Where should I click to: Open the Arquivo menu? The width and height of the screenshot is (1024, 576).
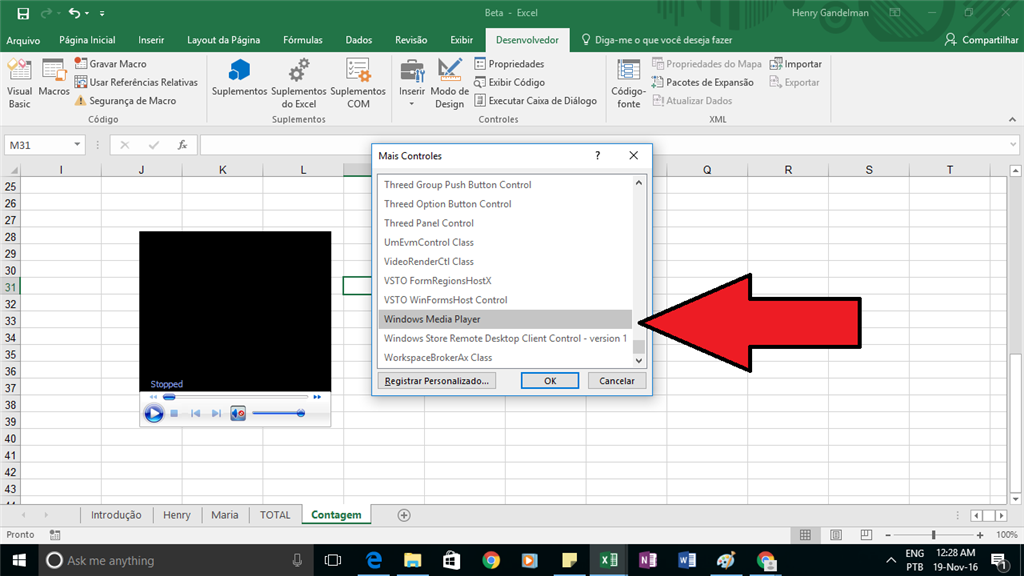click(23, 40)
